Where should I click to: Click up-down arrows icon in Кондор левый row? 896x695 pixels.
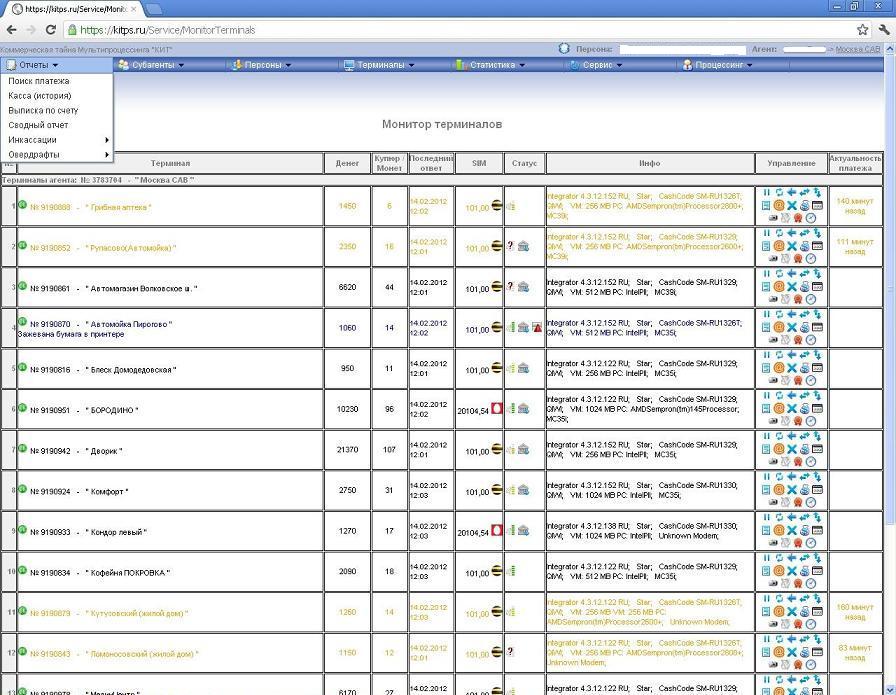[x=817, y=517]
